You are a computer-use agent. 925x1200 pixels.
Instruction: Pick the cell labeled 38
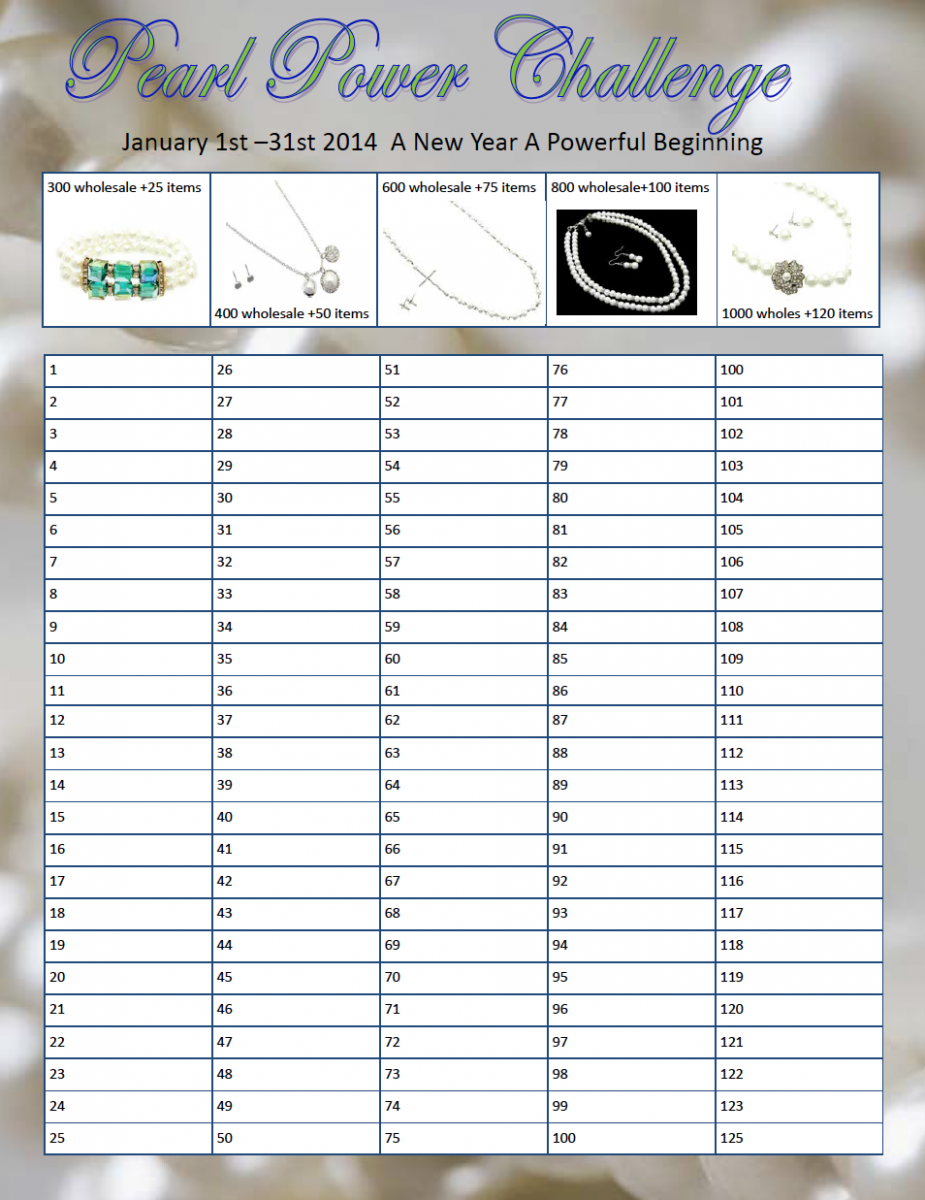[295, 754]
